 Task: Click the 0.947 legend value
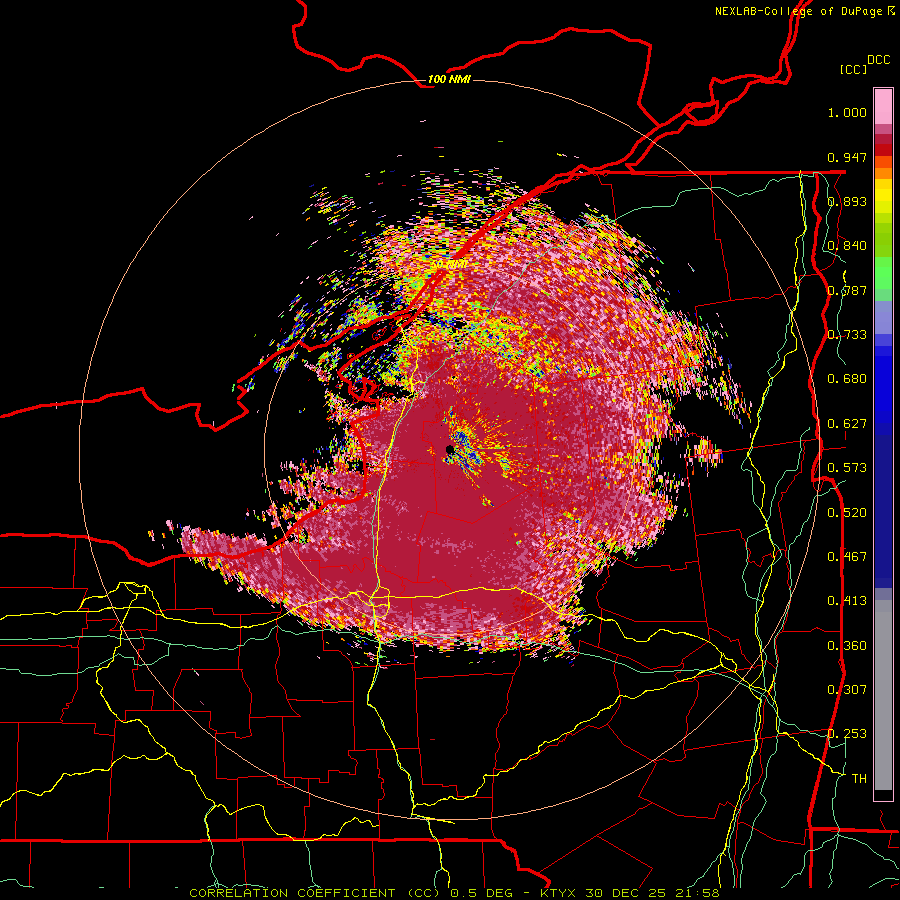(847, 157)
